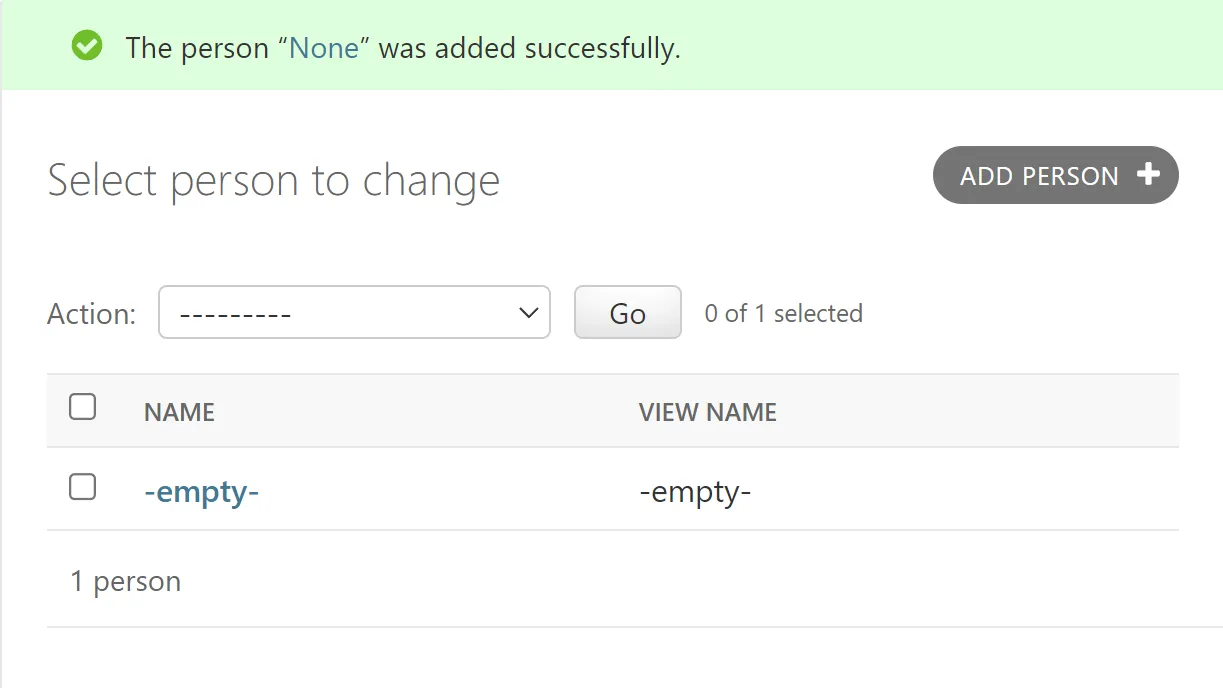The height and width of the screenshot is (688, 1223).
Task: Click the Action dropdown chevron arrow
Action: (x=529, y=313)
